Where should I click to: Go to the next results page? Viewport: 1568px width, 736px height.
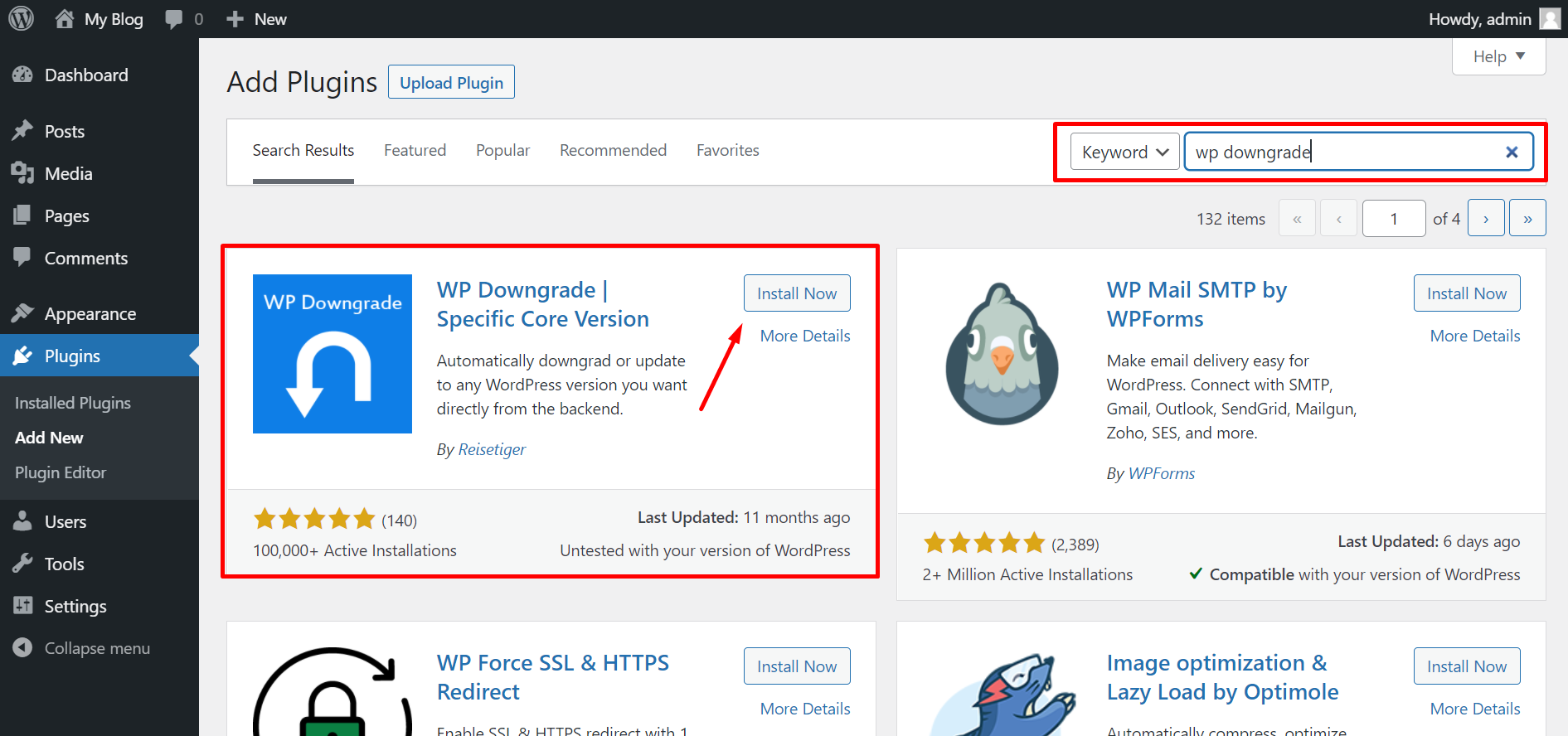click(x=1486, y=219)
